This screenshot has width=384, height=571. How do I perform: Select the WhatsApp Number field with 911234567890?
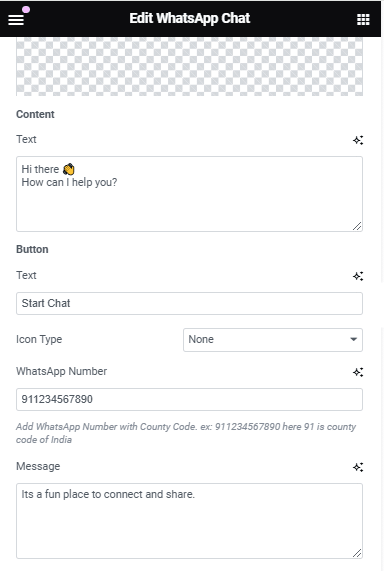189,399
